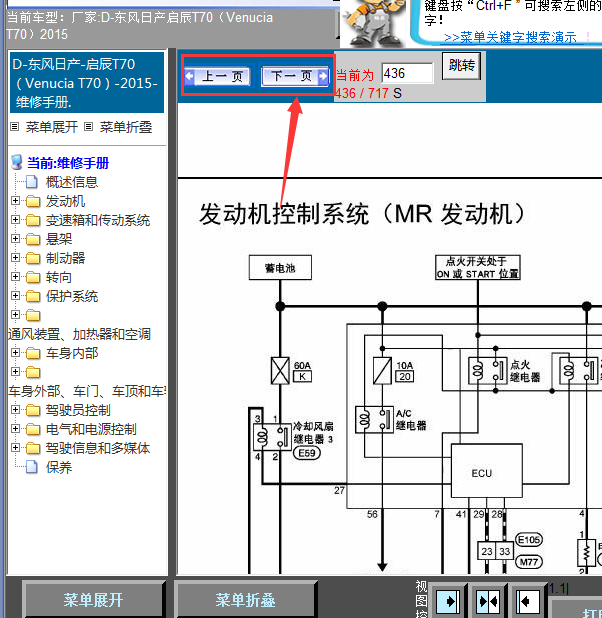Image resolution: width=602 pixels, height=618 pixels.
Task: Expand the 保护系统 folder
Action: (x=15, y=296)
